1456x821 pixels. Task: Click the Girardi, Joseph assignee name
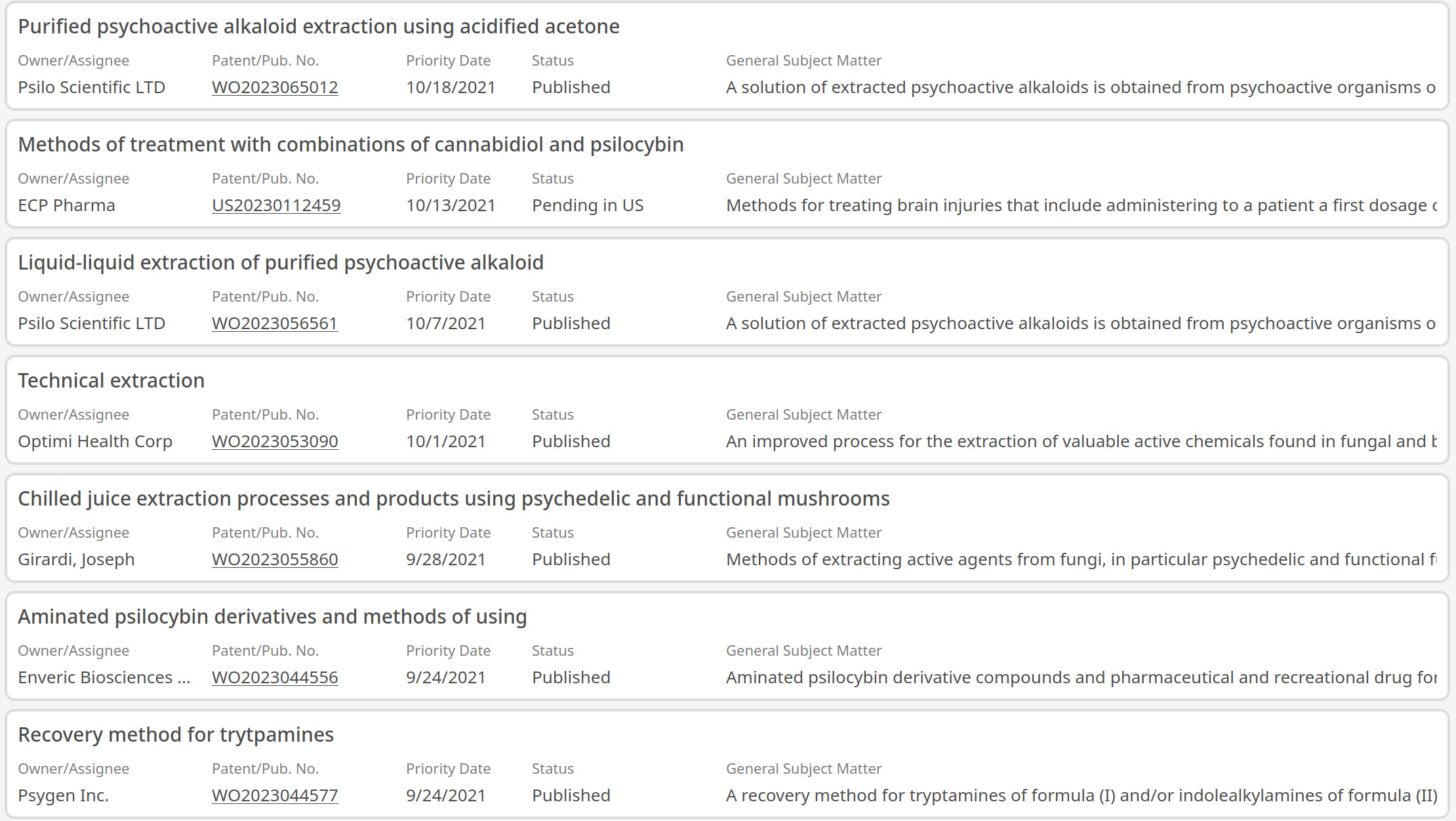[76, 559]
